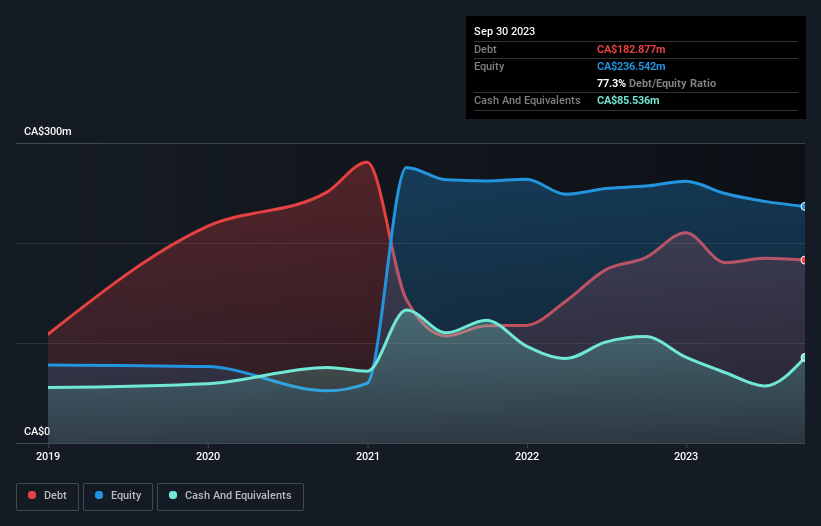The width and height of the screenshot is (821, 526).
Task: Click the CA$236.542m equity value
Action: (x=631, y=66)
